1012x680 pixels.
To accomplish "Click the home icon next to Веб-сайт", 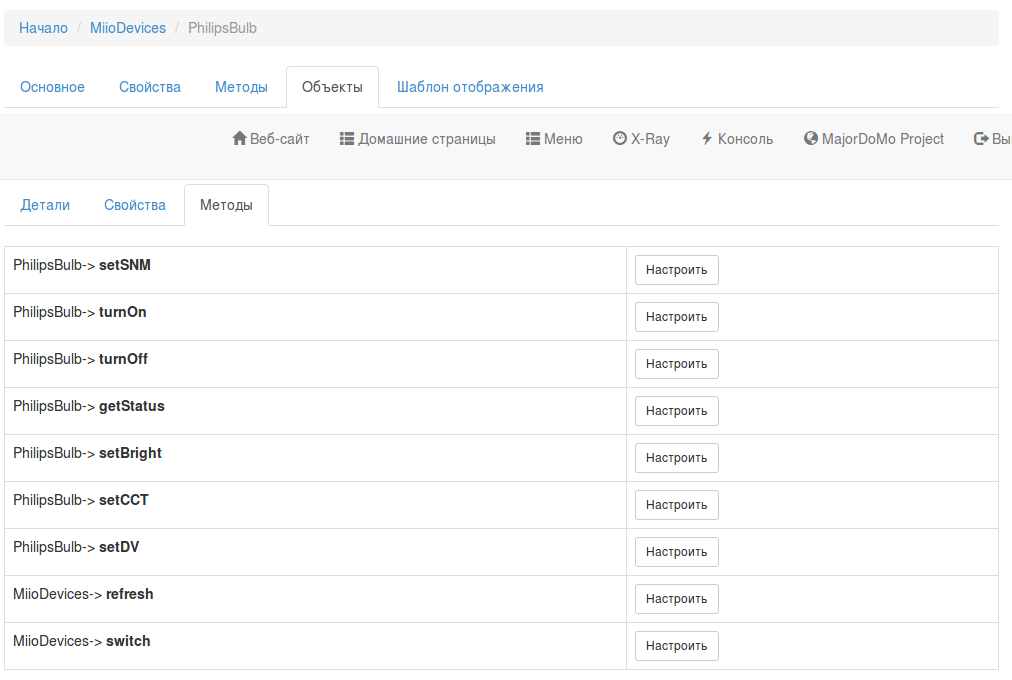I will (239, 138).
